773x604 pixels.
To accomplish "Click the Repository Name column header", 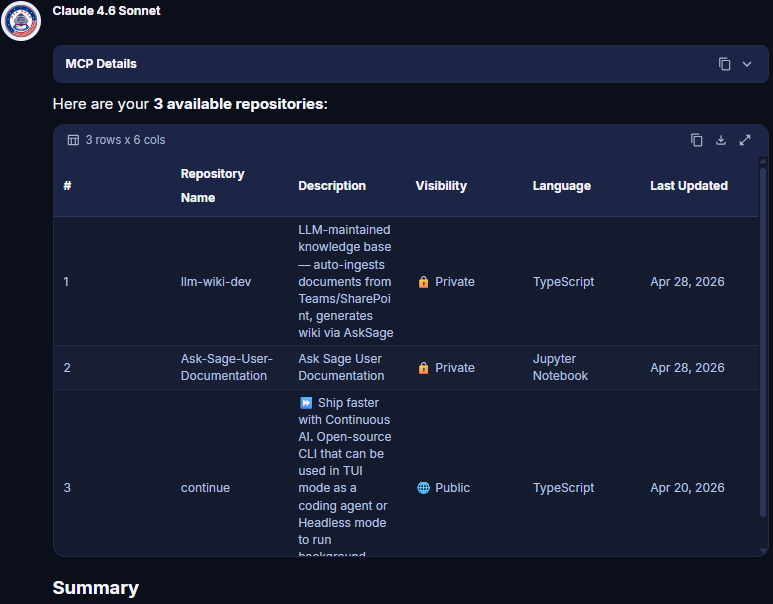I will [212, 186].
